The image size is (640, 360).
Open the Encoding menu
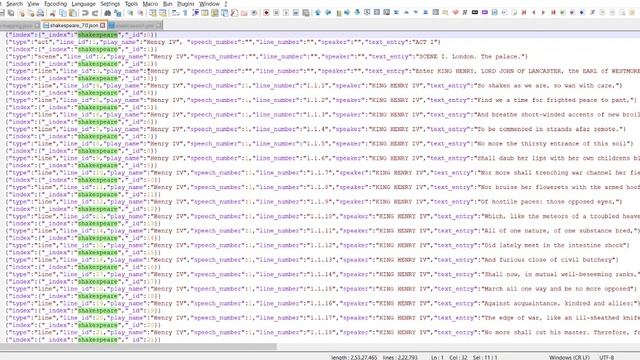click(55, 4)
